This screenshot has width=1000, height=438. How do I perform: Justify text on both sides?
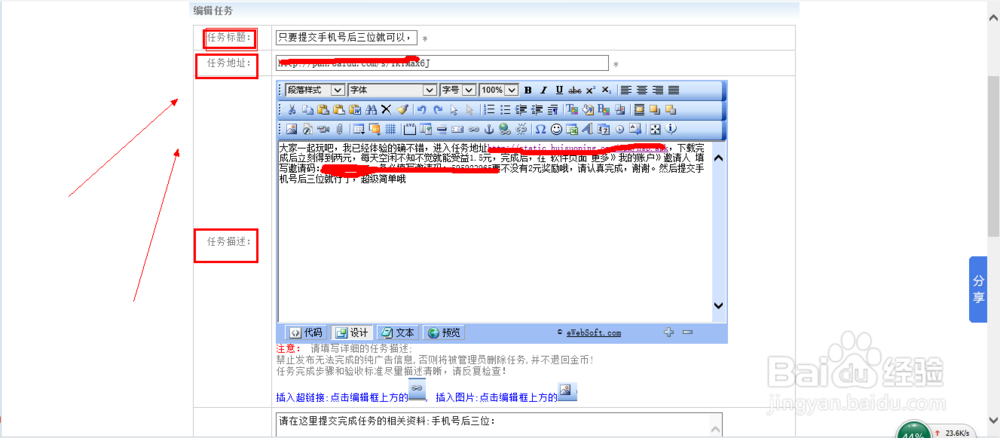[673, 90]
